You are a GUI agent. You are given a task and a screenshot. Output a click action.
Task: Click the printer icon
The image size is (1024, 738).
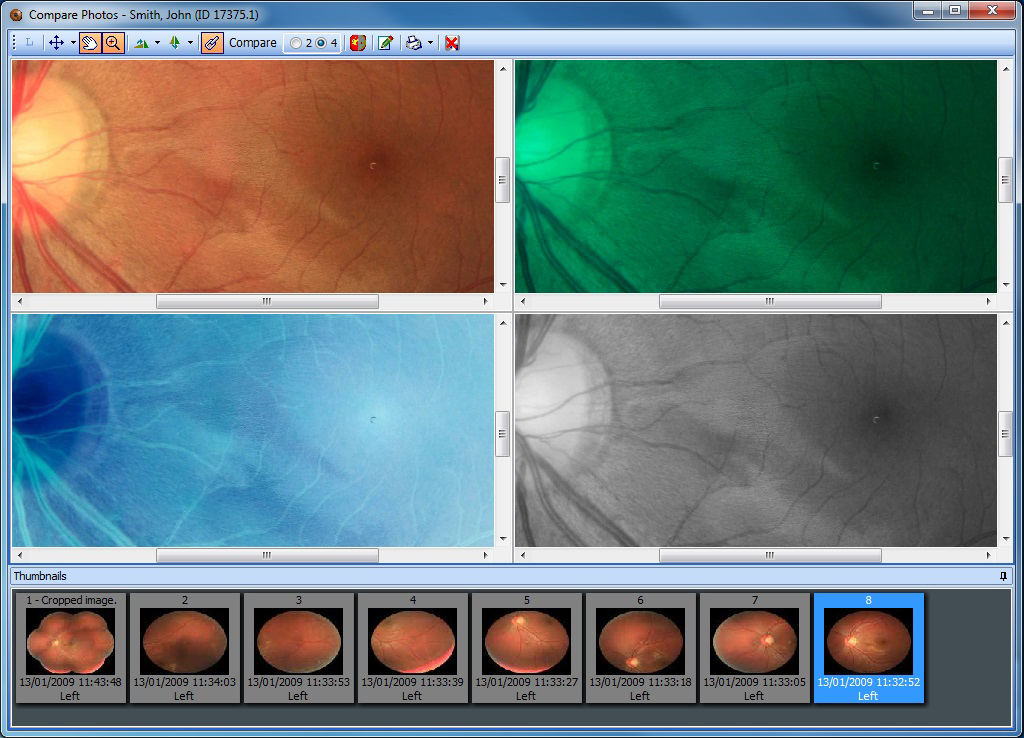click(414, 43)
